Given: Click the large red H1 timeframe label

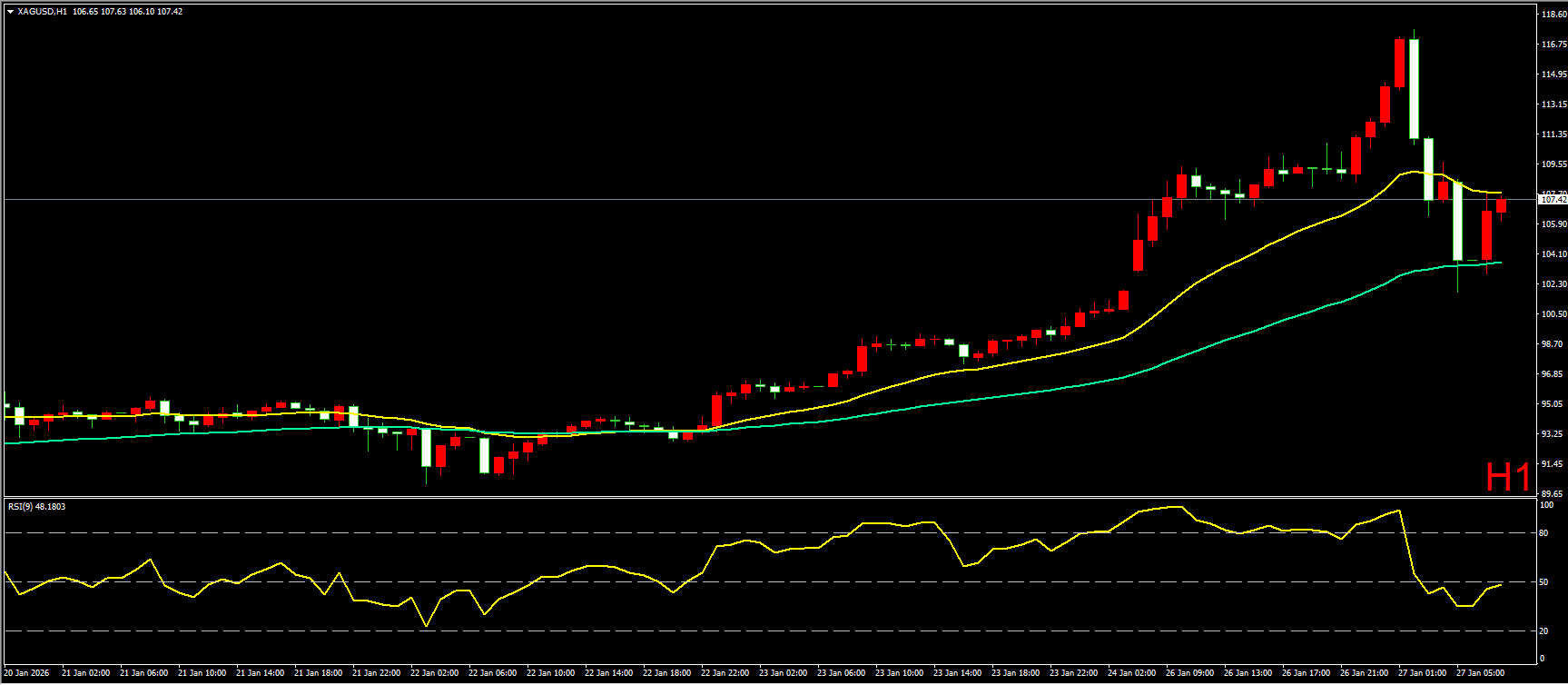Looking at the screenshot, I should (1507, 477).
